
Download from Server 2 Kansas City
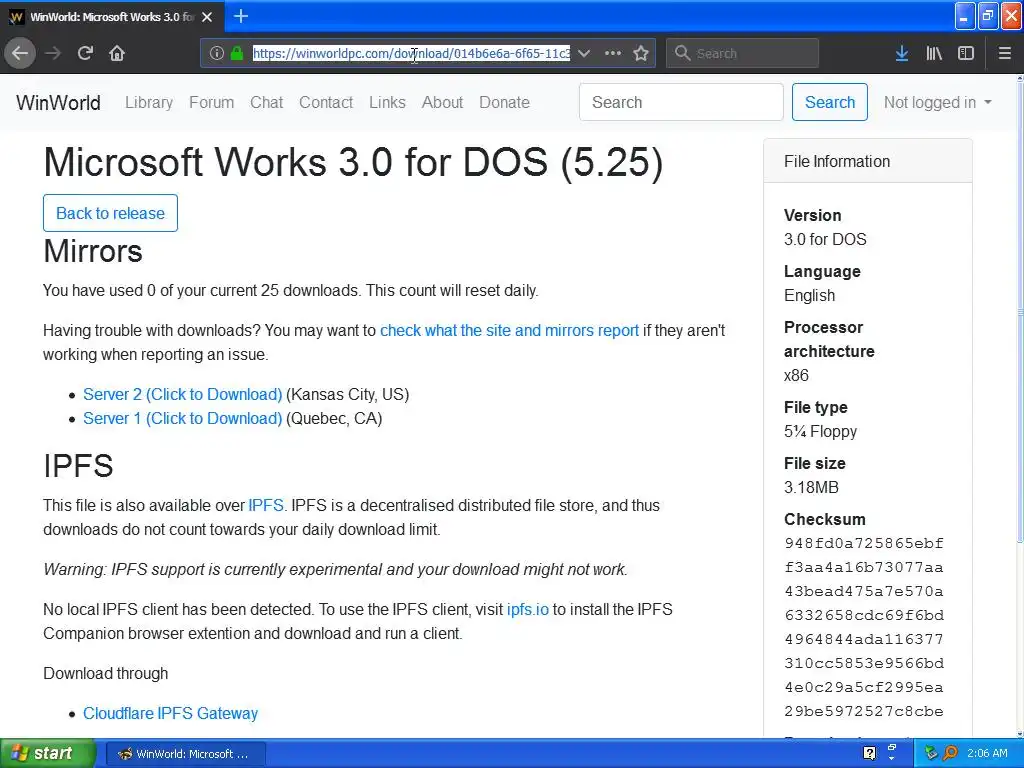click(x=182, y=394)
